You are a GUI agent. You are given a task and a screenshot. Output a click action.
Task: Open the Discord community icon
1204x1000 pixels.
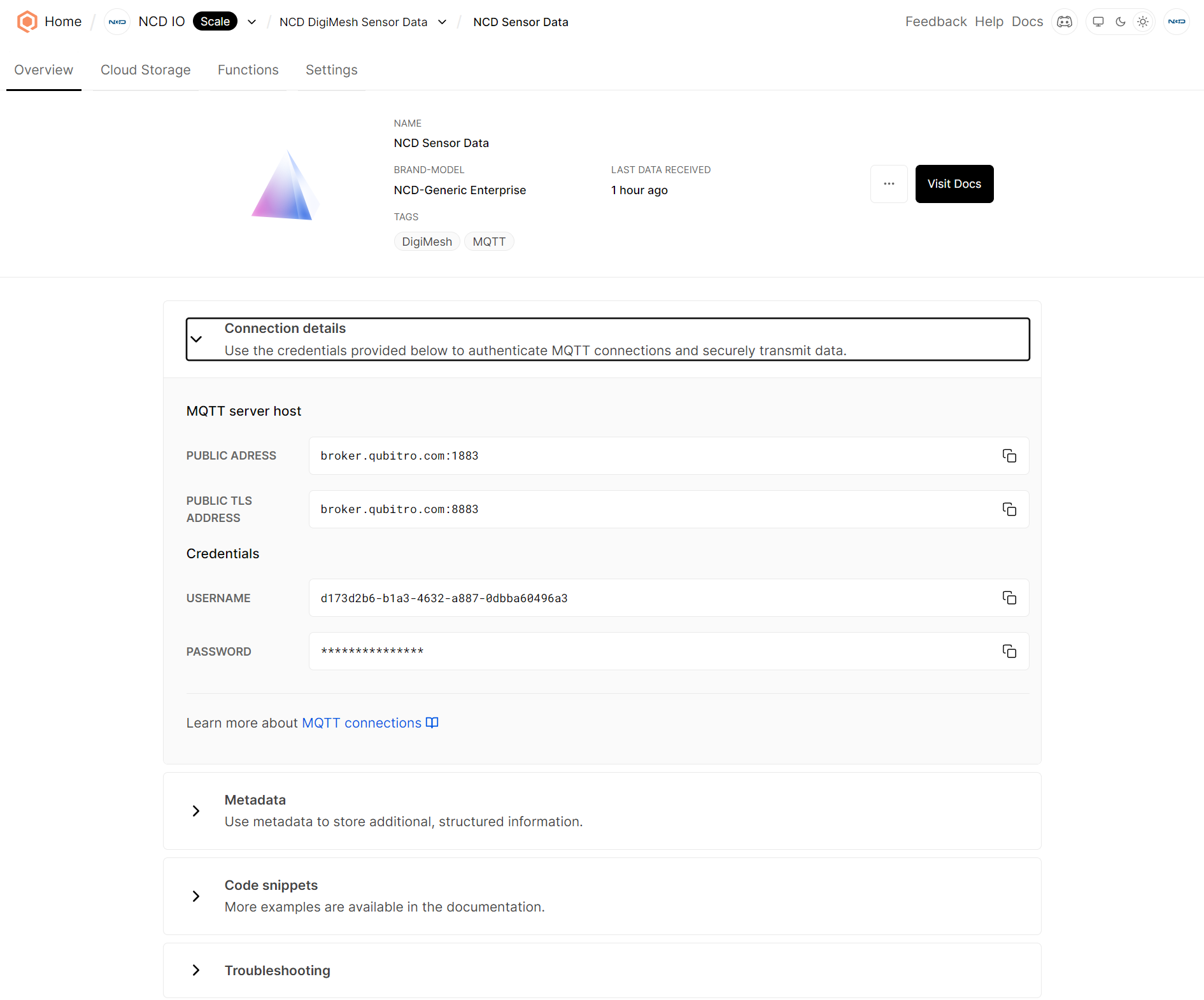coord(1064,21)
